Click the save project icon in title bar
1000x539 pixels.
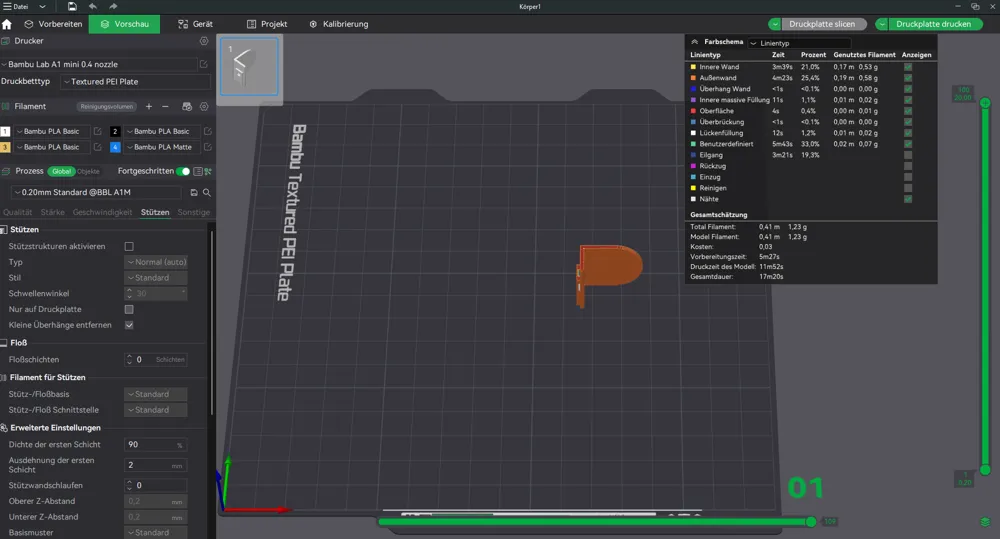pos(72,6)
